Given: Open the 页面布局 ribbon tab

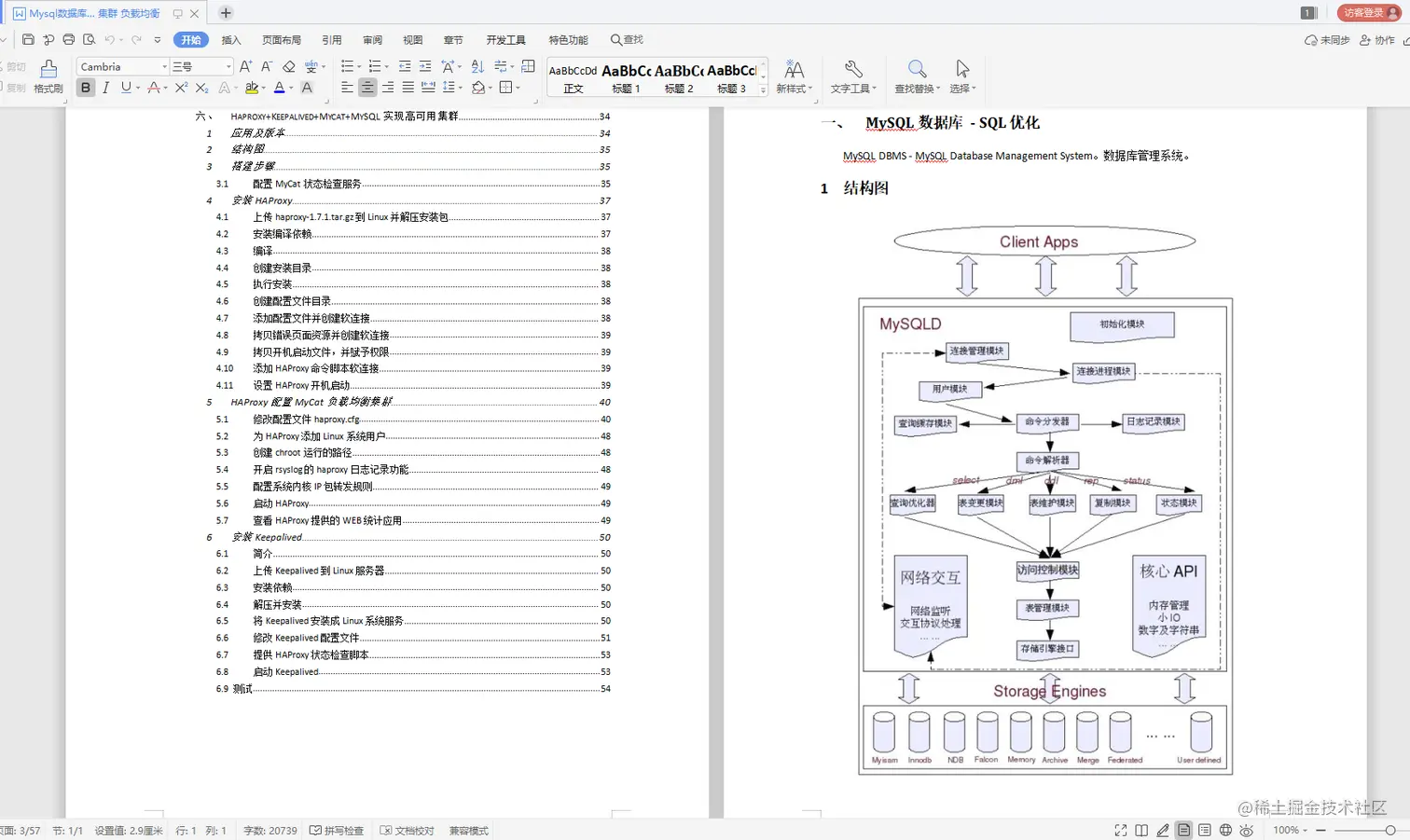Looking at the screenshot, I should pos(282,40).
